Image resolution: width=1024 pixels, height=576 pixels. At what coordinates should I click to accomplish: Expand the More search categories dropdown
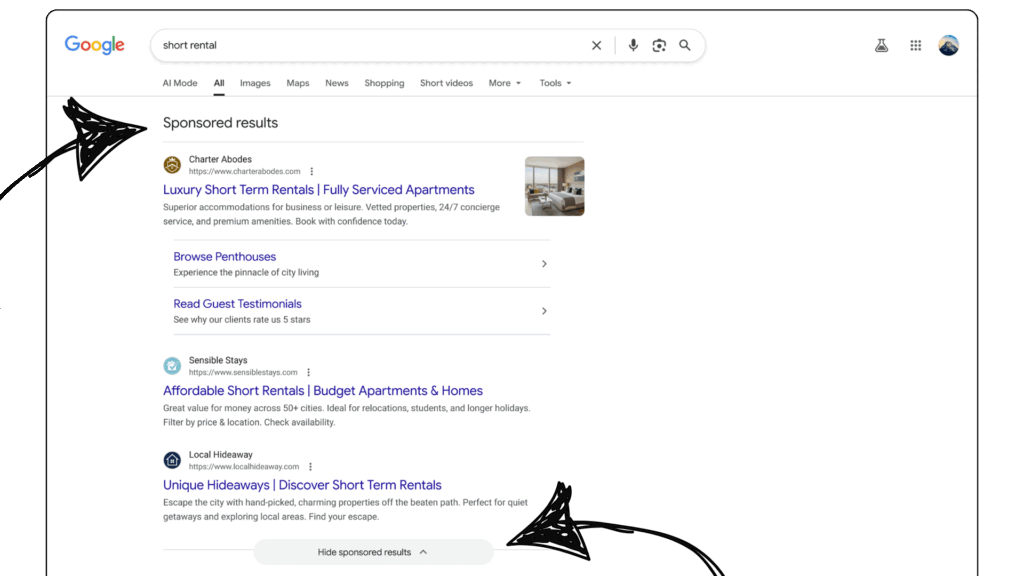504,83
